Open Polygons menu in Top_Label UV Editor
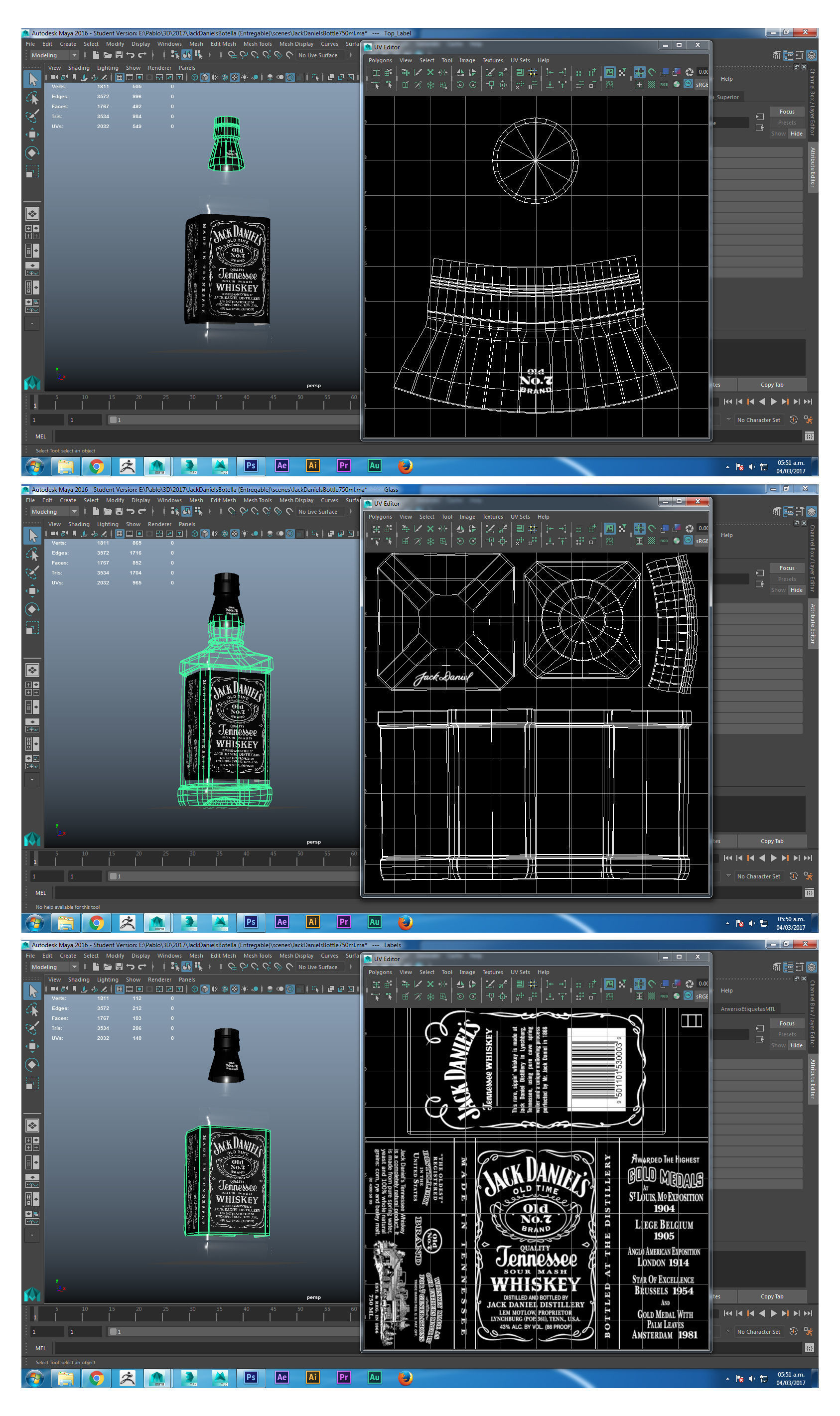Screen dimensions: 840x1416 click(x=380, y=60)
